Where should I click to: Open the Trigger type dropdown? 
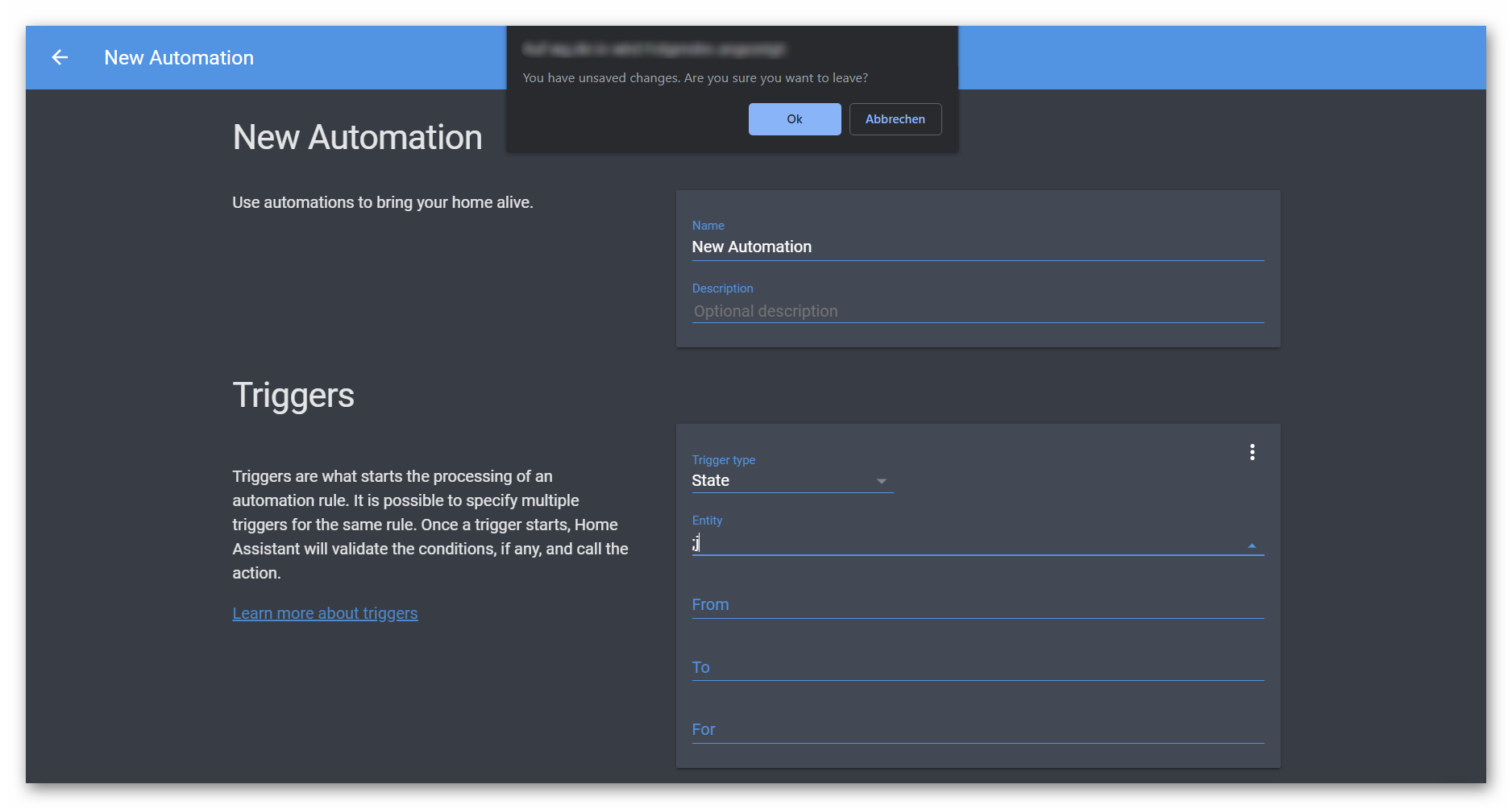pos(792,481)
